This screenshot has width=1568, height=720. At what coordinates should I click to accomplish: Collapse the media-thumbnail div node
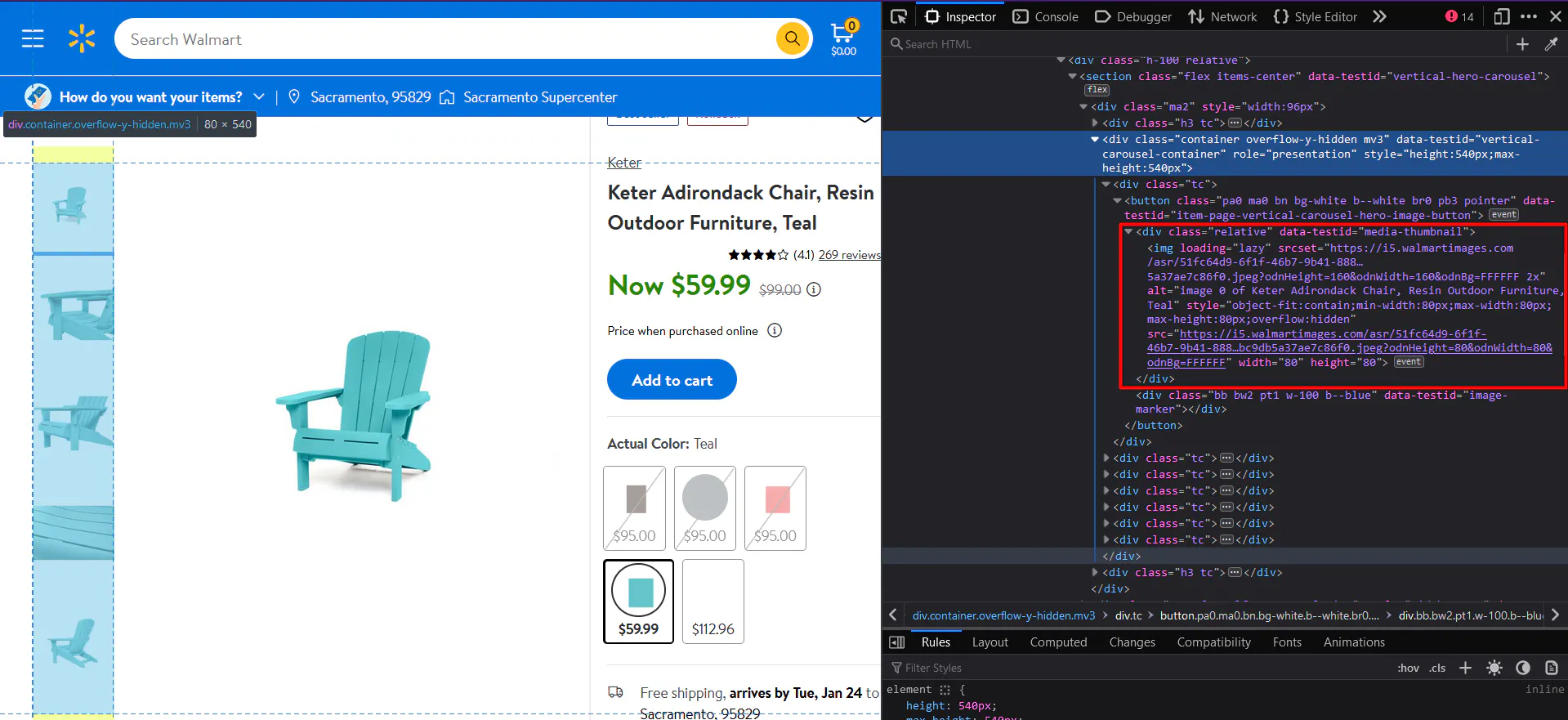coord(1128,231)
